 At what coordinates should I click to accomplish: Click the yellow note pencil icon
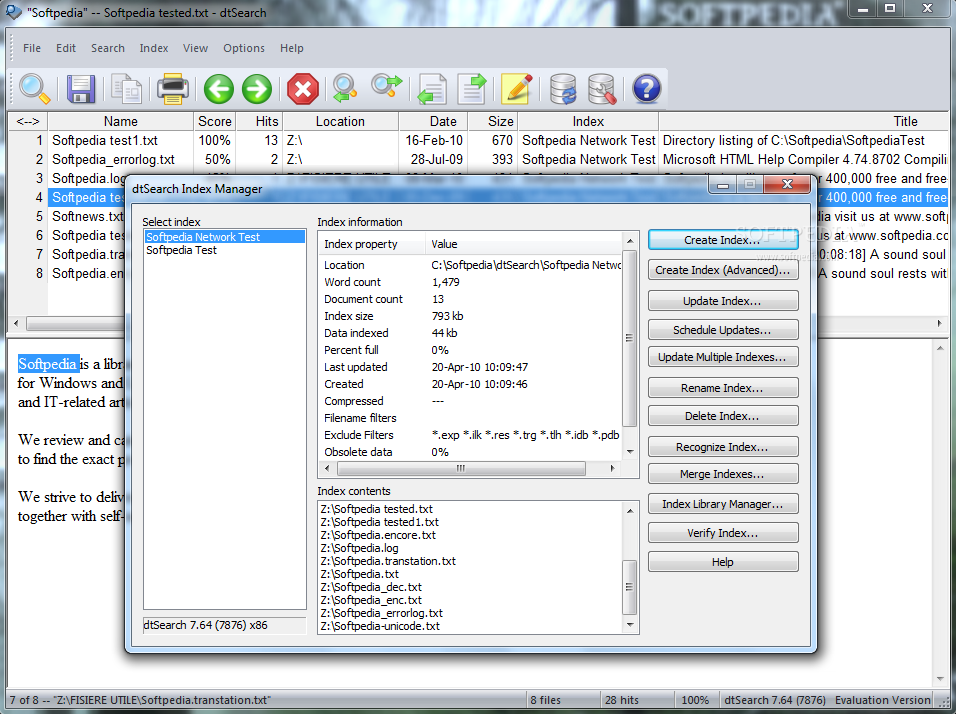tap(517, 89)
